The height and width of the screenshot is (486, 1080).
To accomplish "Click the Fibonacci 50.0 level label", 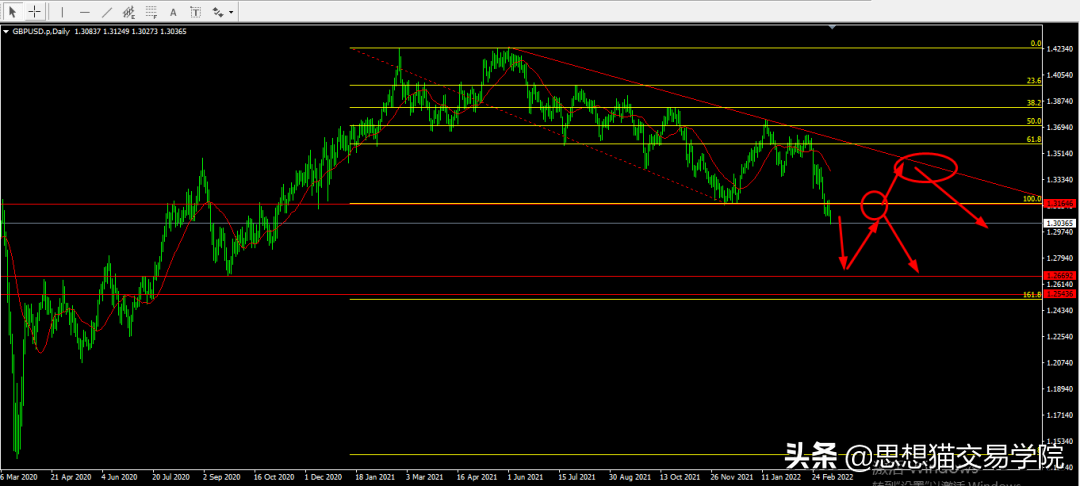I will [1034, 121].
